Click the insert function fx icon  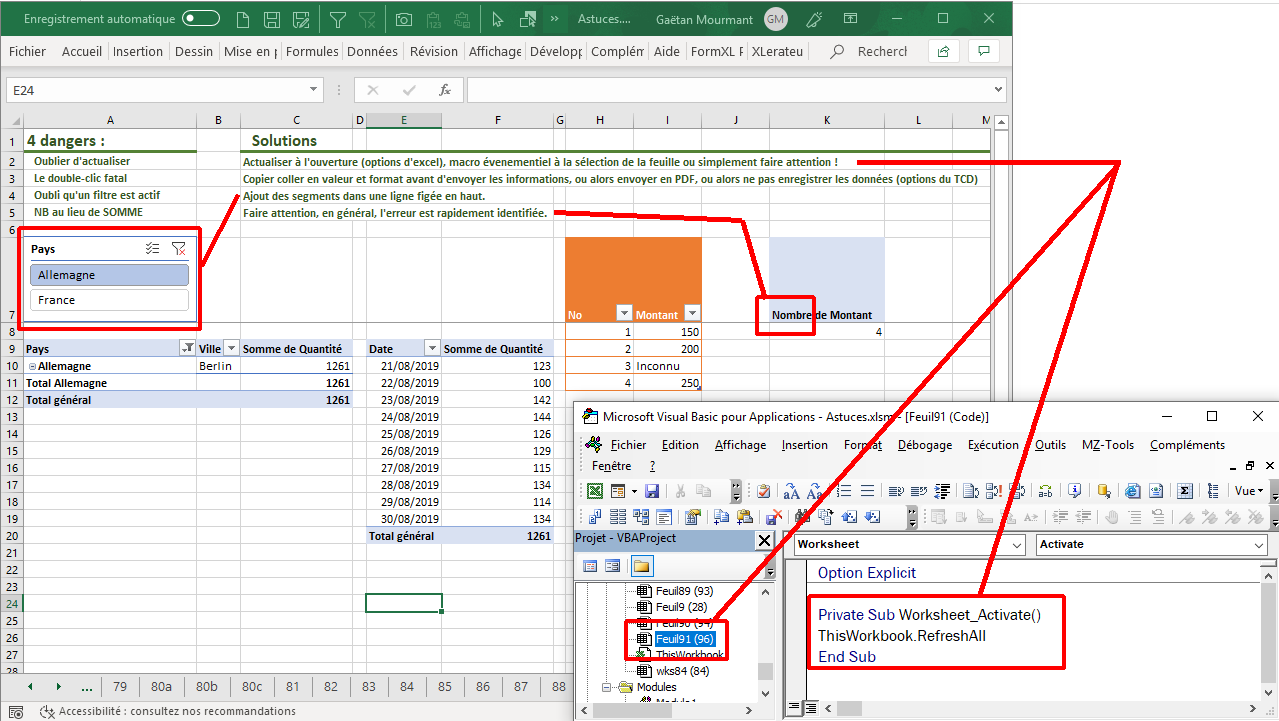coord(445,90)
